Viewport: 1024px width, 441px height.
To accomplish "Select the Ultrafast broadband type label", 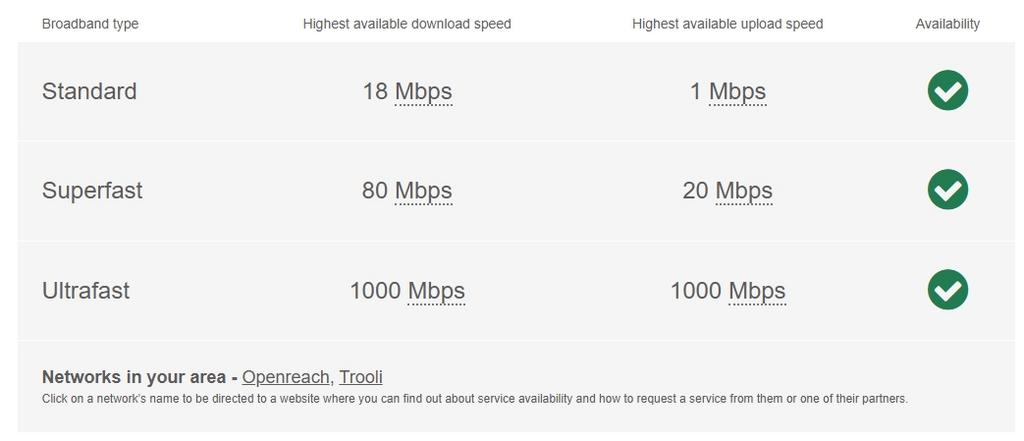I will click(x=86, y=291).
